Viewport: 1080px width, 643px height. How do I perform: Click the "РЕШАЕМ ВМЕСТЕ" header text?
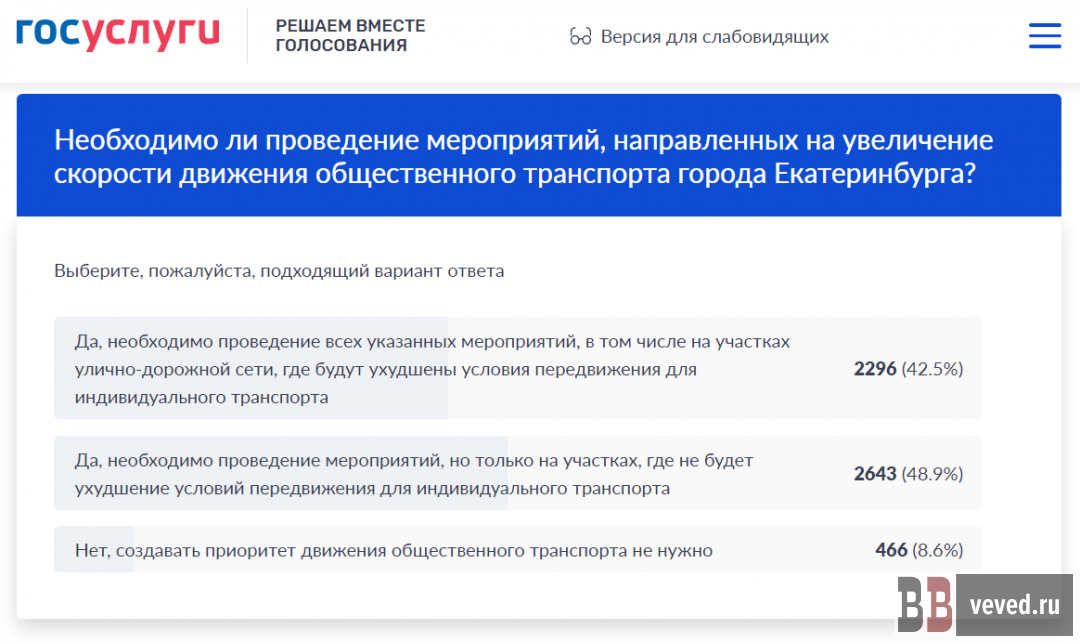click(350, 25)
